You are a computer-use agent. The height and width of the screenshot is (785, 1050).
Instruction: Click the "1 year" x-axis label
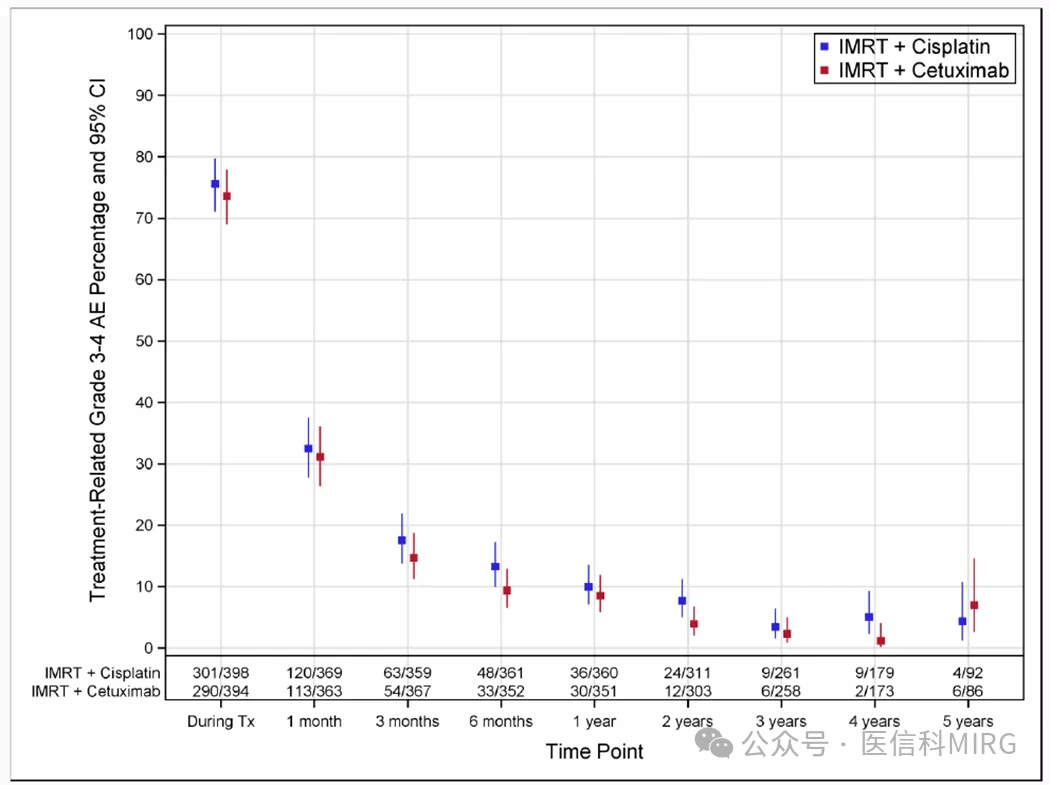click(594, 721)
